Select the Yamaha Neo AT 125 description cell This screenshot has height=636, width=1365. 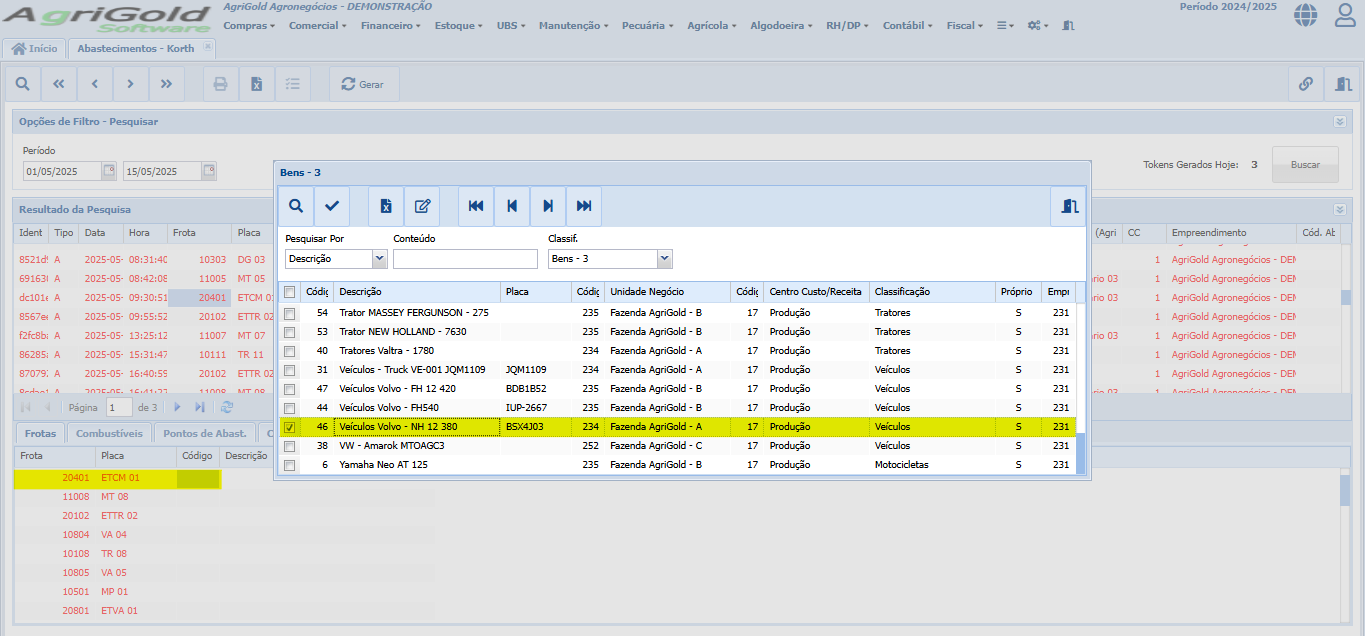(417, 465)
